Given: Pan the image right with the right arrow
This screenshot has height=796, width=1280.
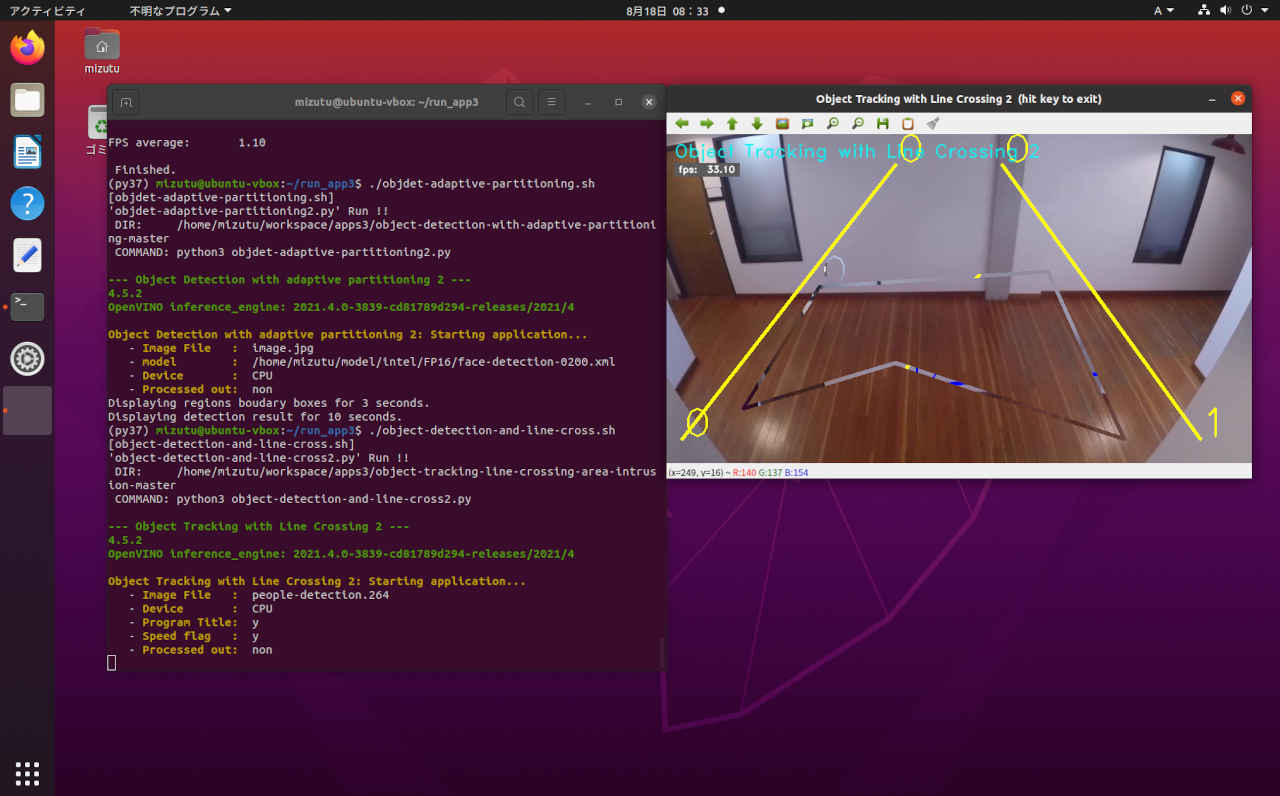Looking at the screenshot, I should [707, 124].
